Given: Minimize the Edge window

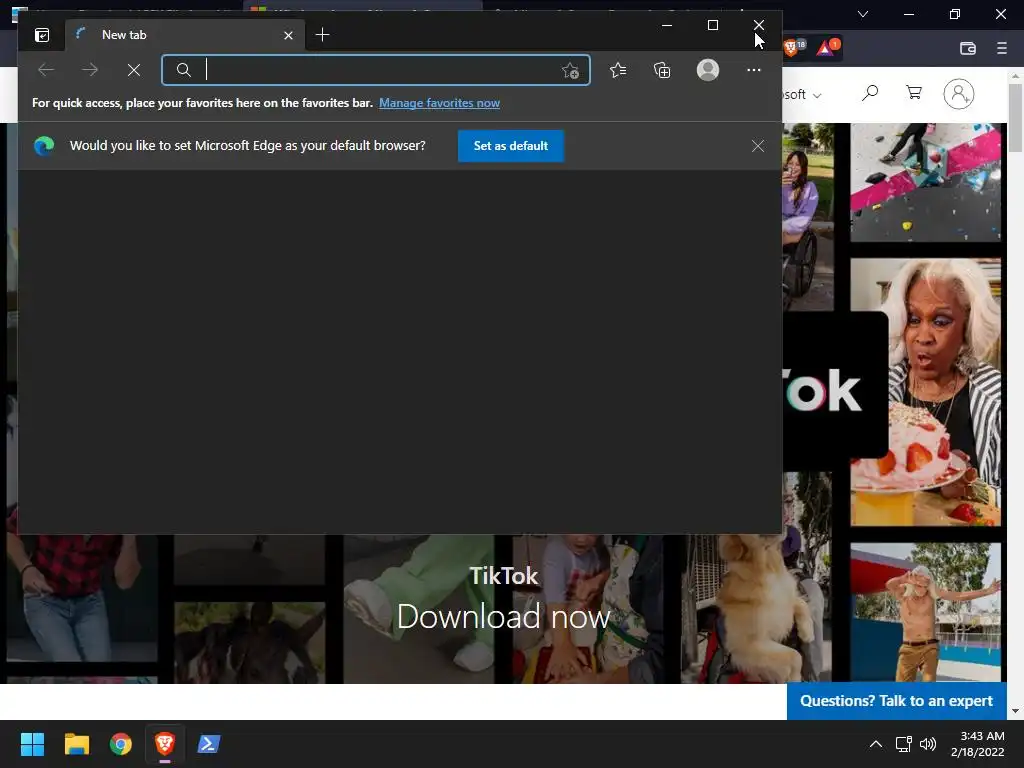Looking at the screenshot, I should tap(667, 25).
